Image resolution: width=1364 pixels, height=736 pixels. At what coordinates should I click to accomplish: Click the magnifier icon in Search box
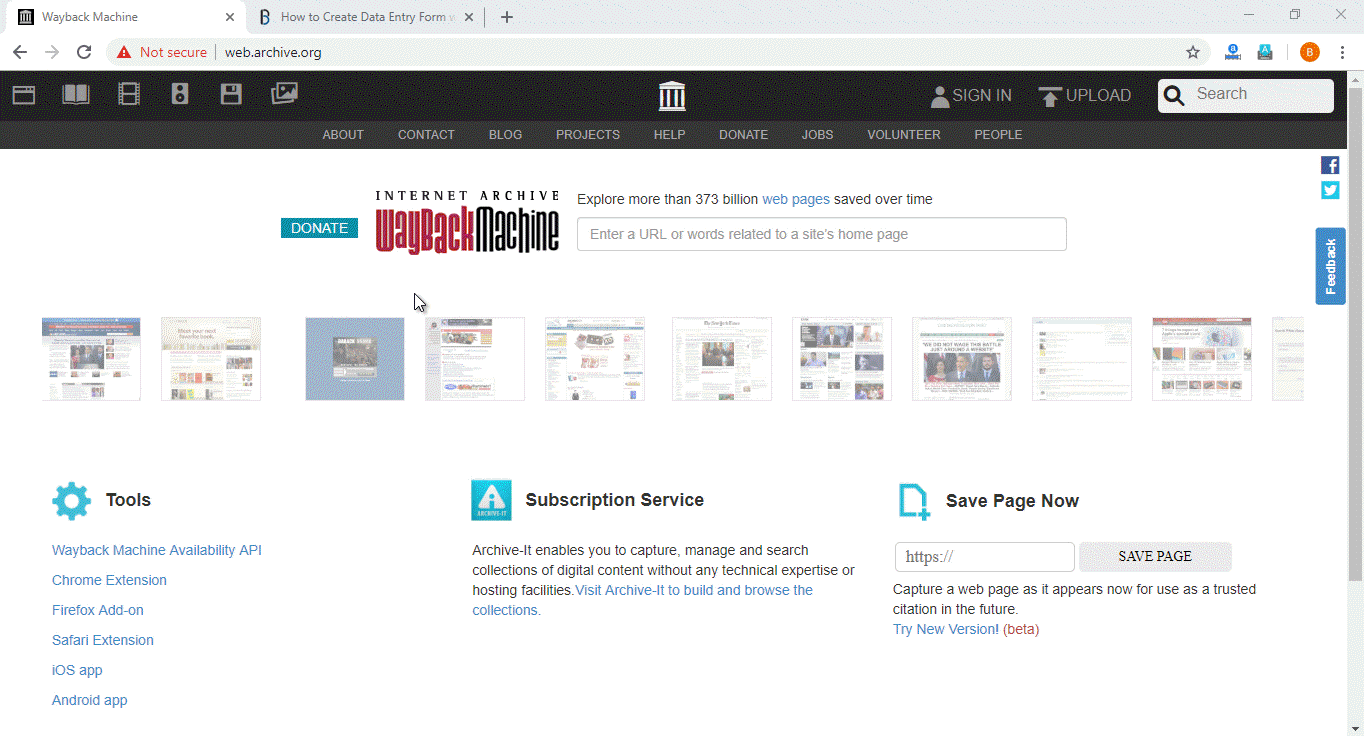1174,95
